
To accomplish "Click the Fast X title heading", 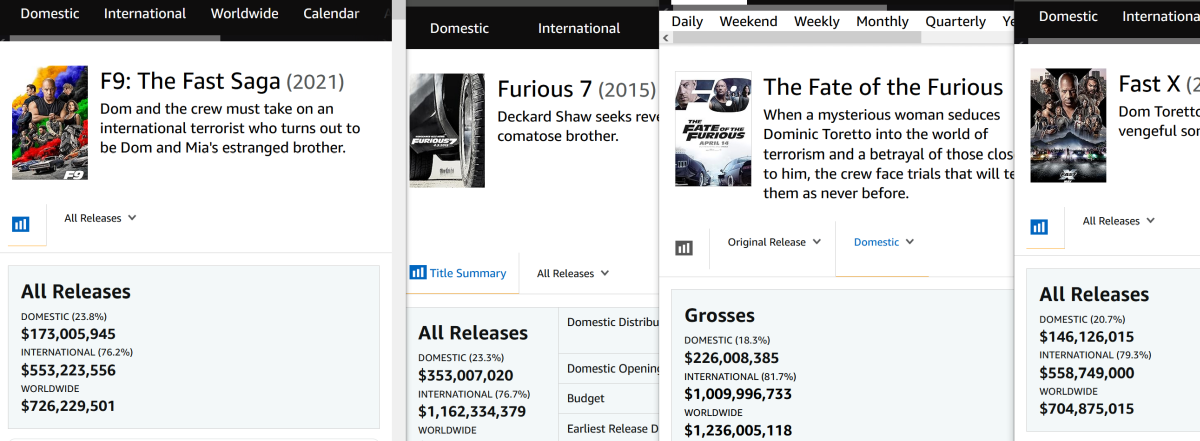I will point(1158,83).
